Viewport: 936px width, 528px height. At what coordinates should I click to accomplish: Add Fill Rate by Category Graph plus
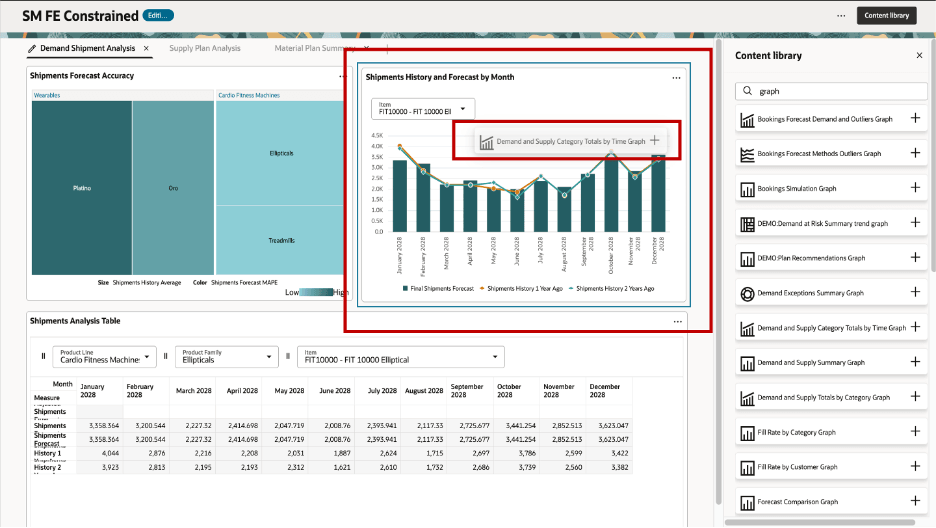[915, 431]
